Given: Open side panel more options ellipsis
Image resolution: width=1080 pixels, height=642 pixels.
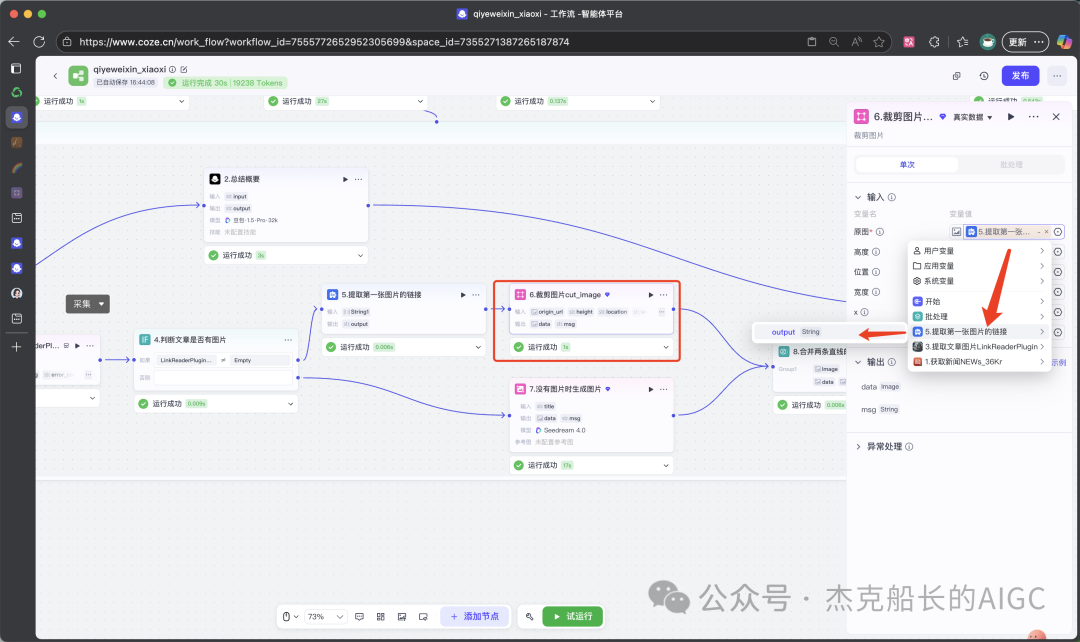Looking at the screenshot, I should (1033, 117).
